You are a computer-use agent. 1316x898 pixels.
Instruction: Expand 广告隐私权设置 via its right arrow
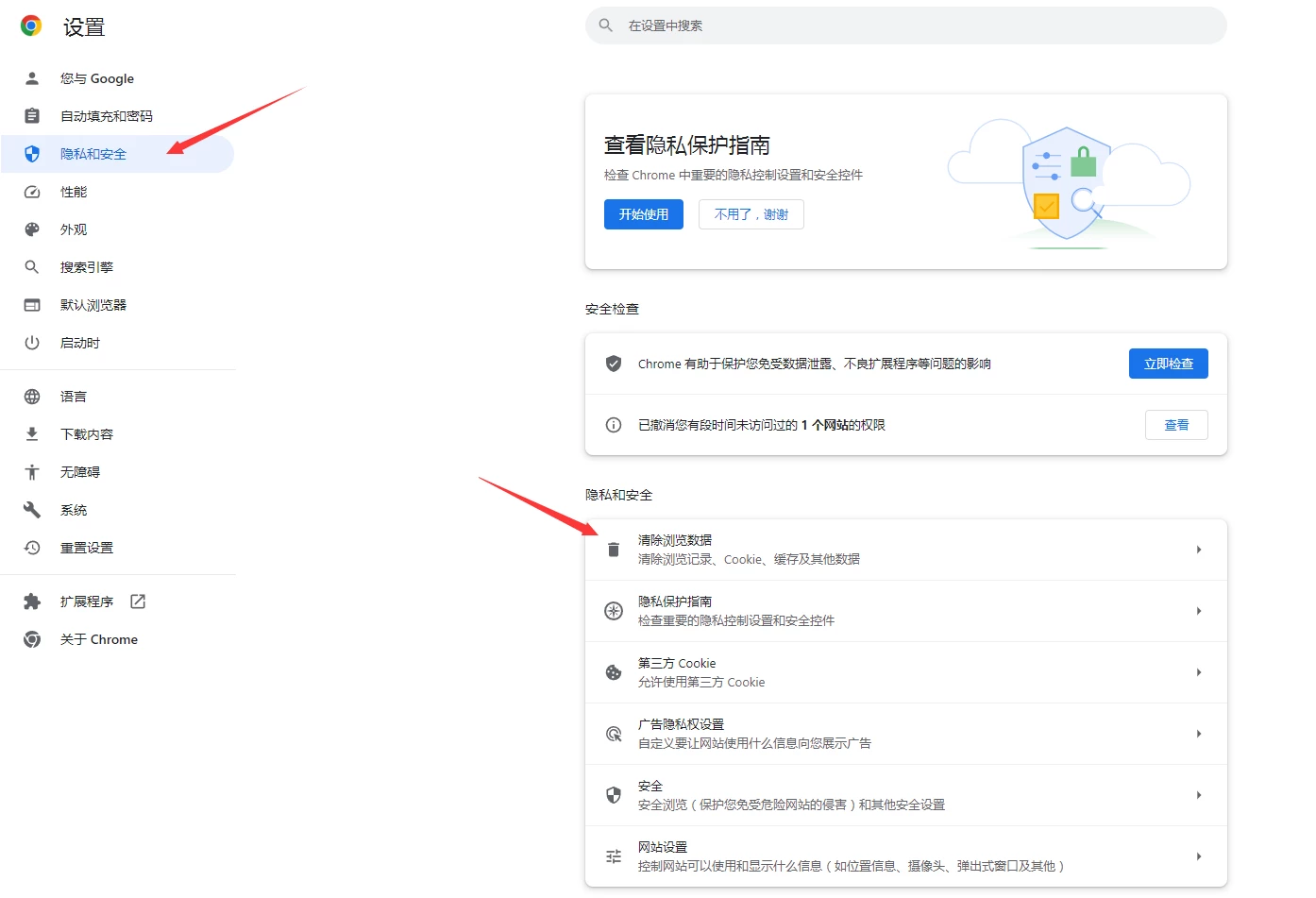click(x=1199, y=734)
